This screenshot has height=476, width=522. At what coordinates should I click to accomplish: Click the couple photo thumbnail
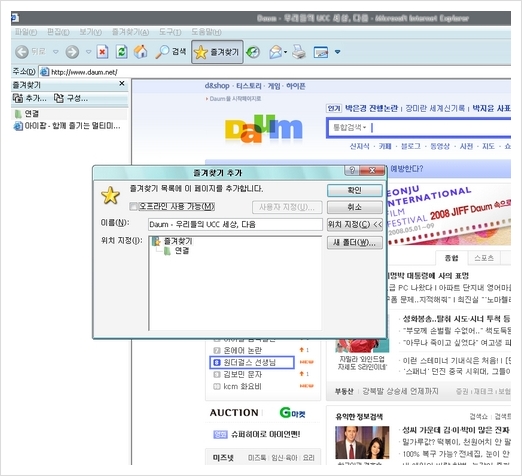[362, 444]
